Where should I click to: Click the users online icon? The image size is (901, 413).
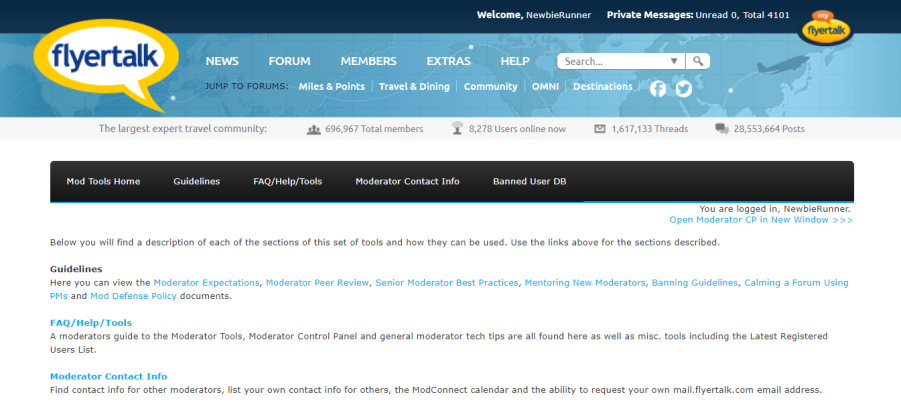tap(457, 129)
